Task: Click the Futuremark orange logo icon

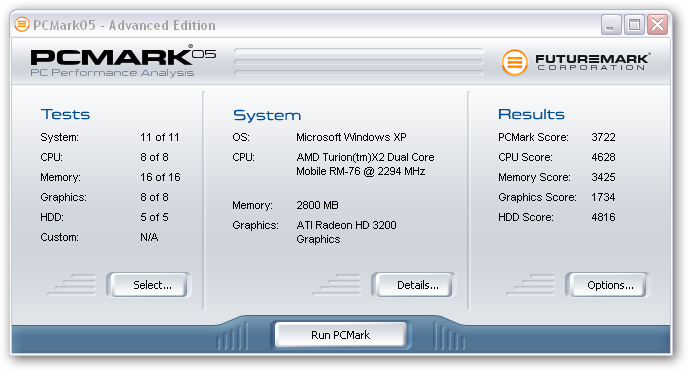Action: coord(514,62)
